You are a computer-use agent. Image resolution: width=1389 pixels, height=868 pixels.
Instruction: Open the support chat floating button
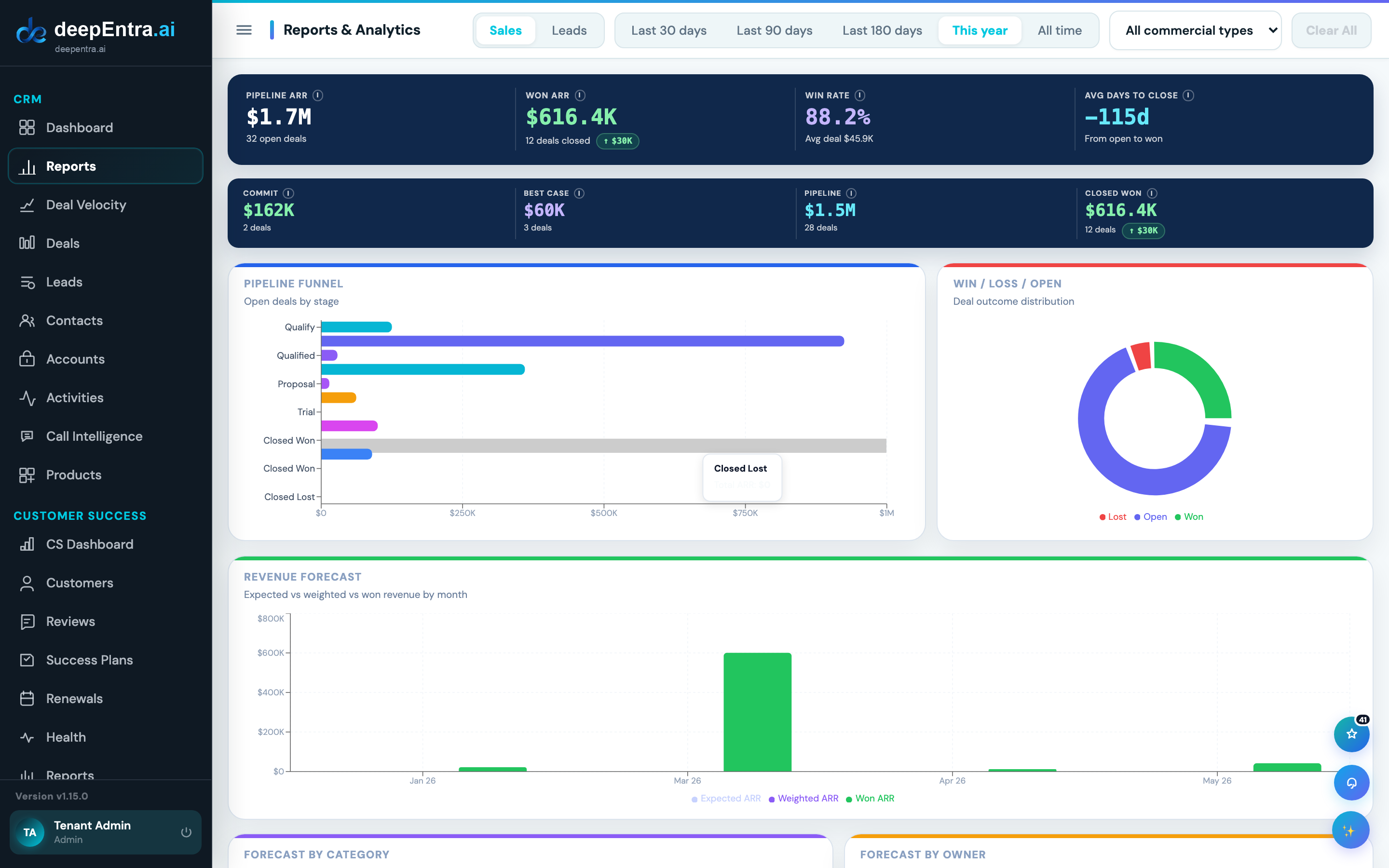tap(1351, 783)
